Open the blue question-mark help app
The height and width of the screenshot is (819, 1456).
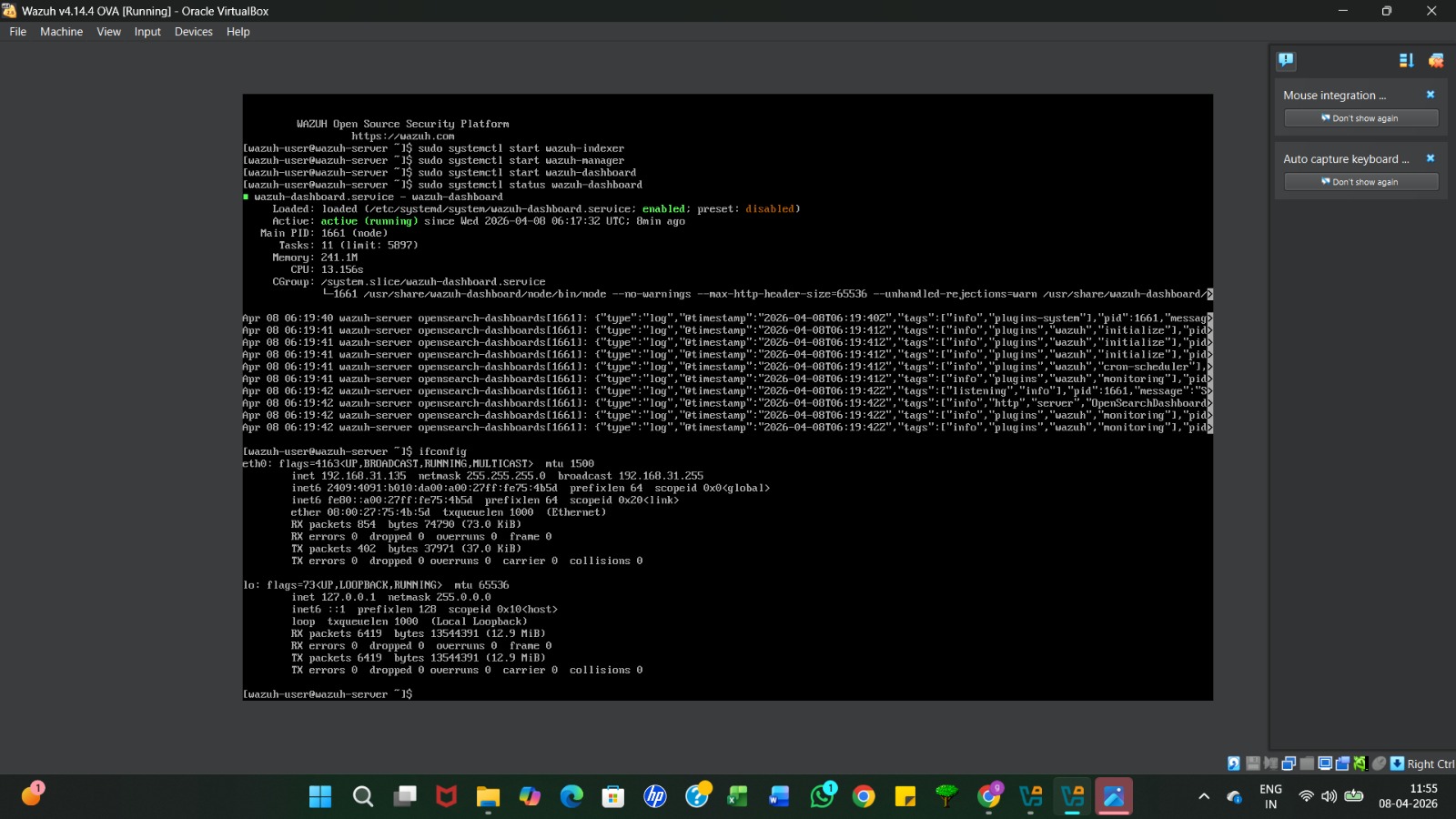(x=698, y=796)
